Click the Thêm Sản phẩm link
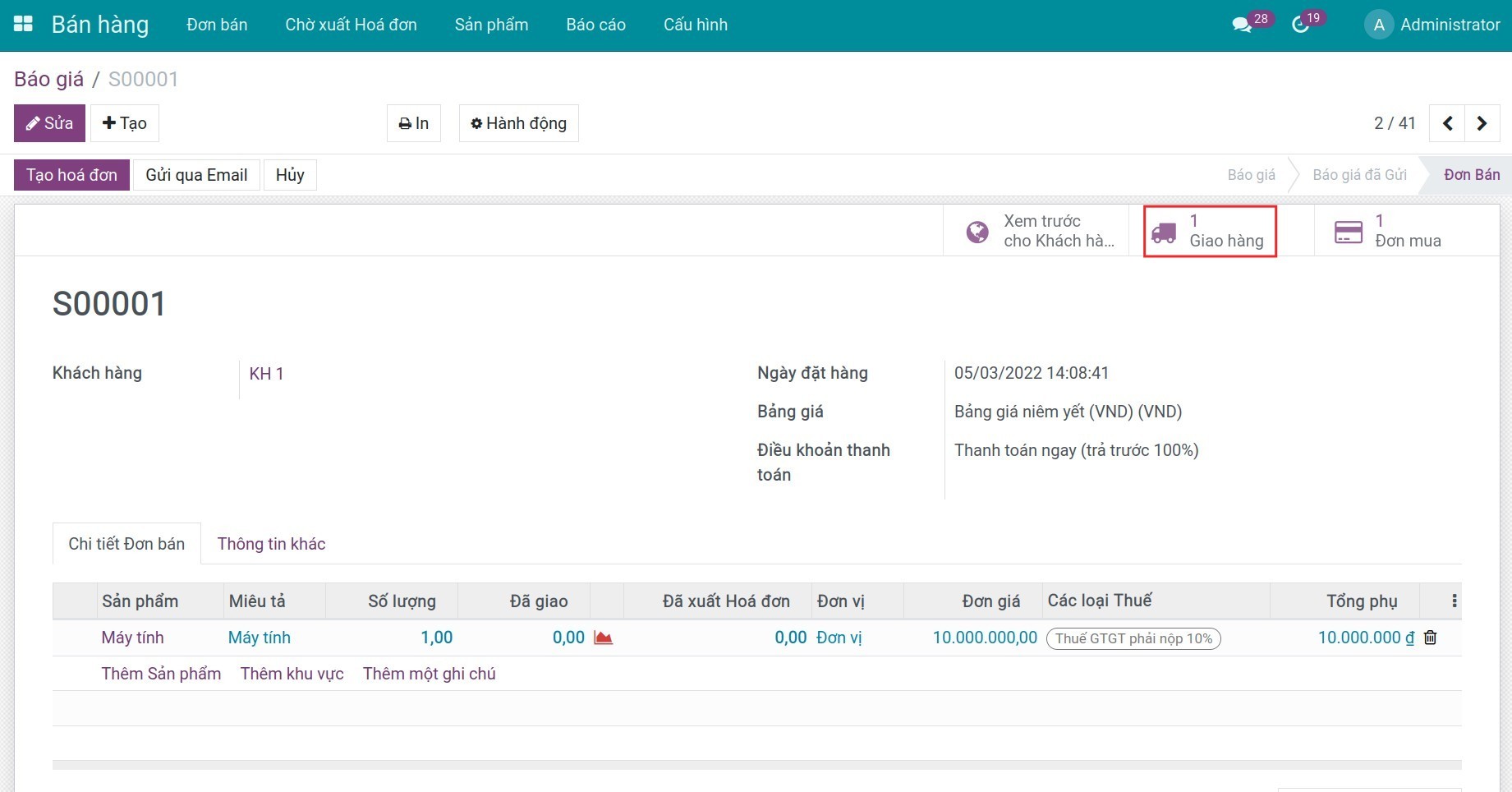The width and height of the screenshot is (1512, 792). 161,674
